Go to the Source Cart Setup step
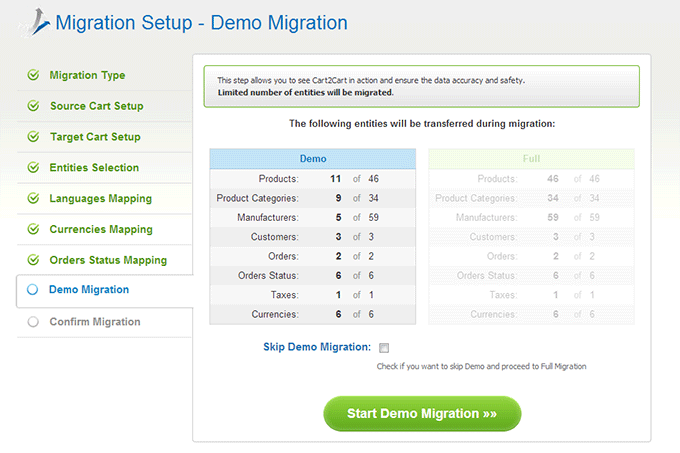The image size is (680, 453). click(x=96, y=106)
